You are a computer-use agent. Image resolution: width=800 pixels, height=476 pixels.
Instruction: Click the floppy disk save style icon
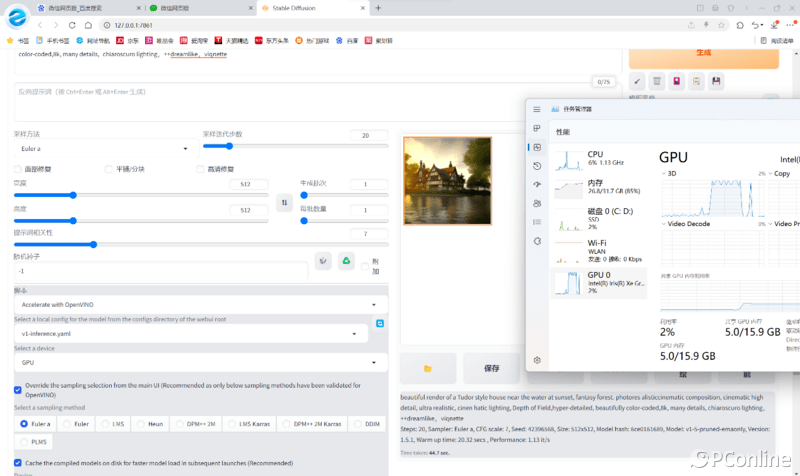point(717,81)
